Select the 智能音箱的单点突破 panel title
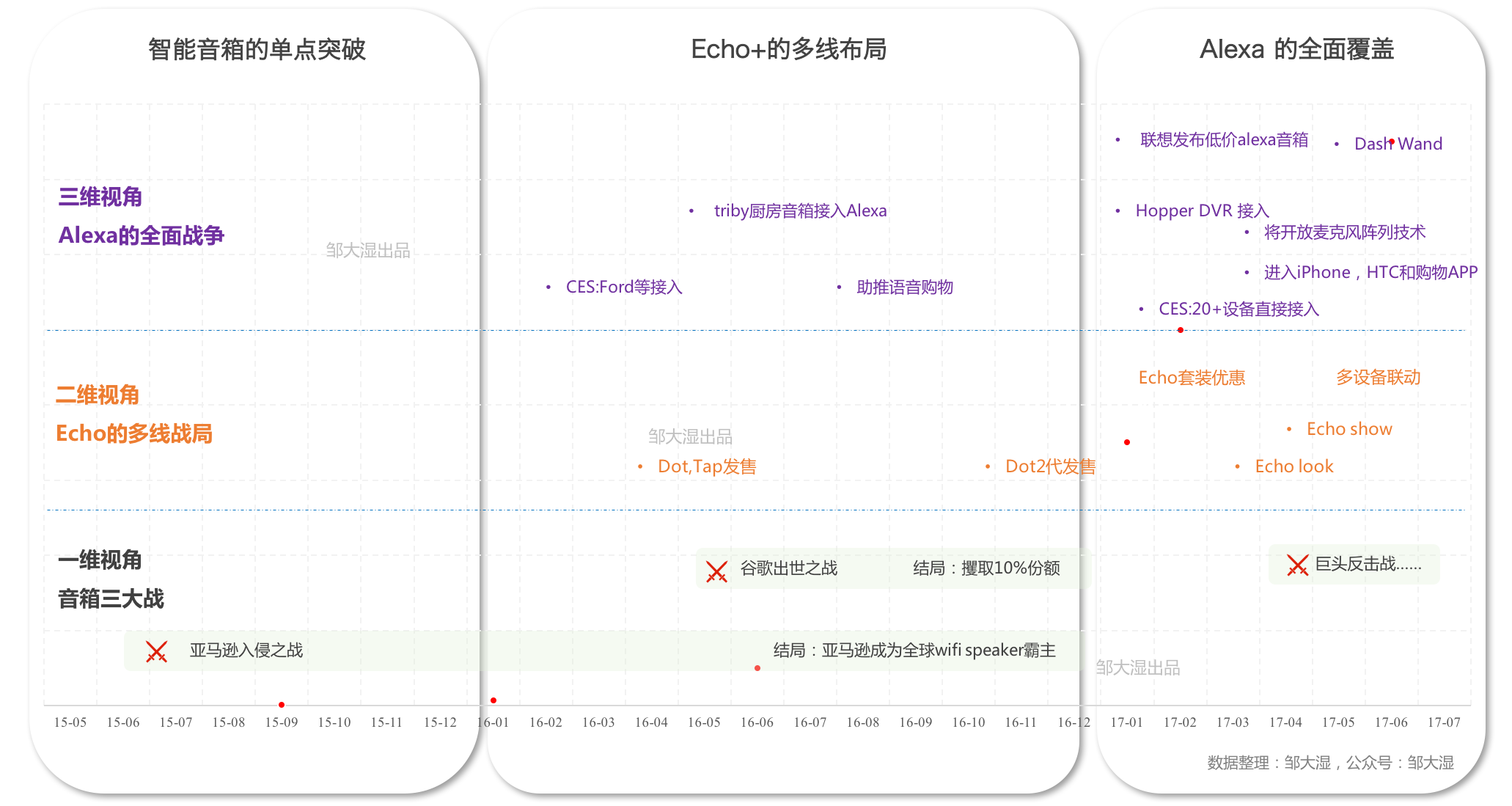 tap(257, 49)
